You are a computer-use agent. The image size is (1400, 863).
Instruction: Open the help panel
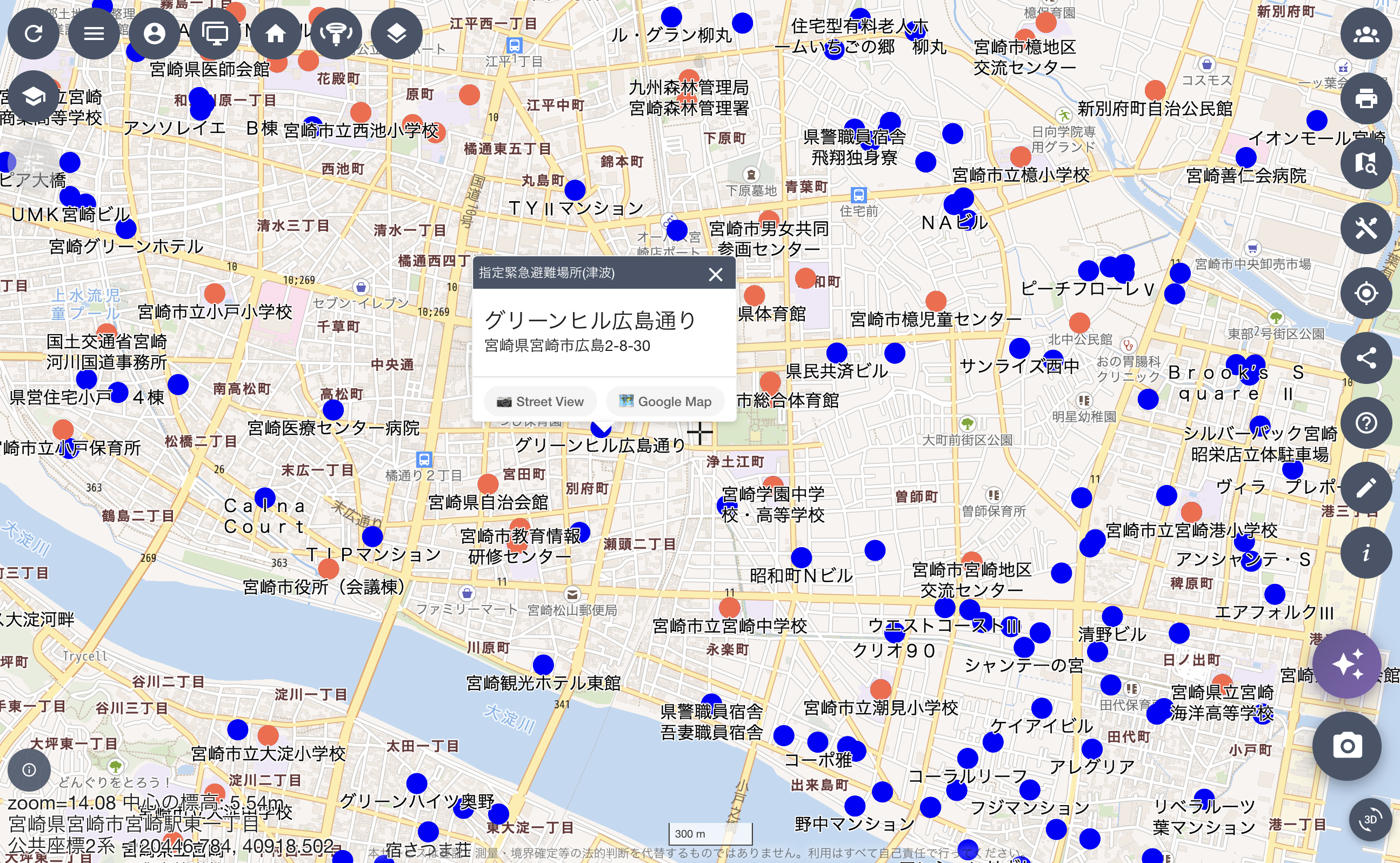[1366, 422]
